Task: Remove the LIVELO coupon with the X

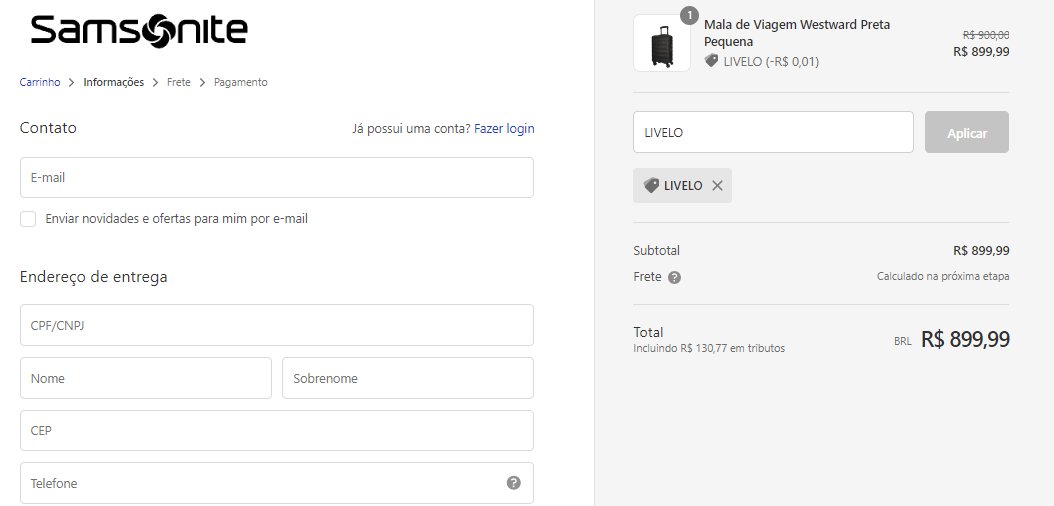Action: coord(717,186)
